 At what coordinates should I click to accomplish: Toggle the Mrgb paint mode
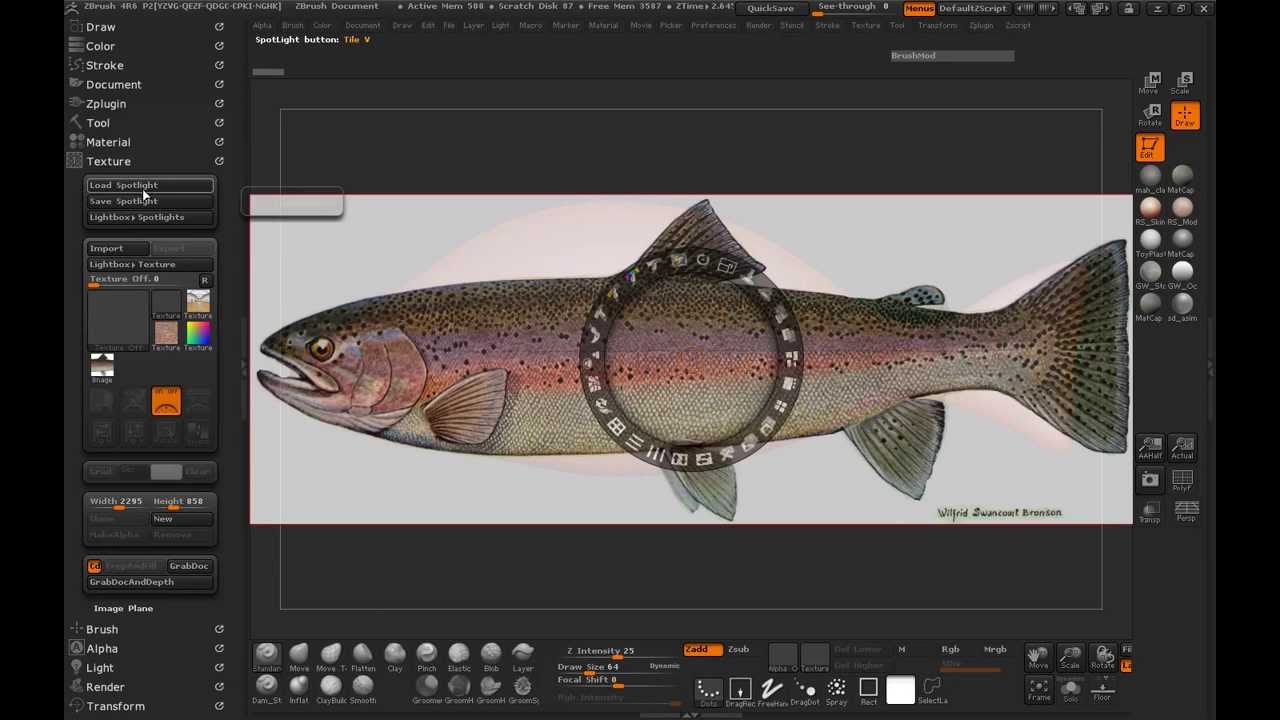(x=995, y=650)
